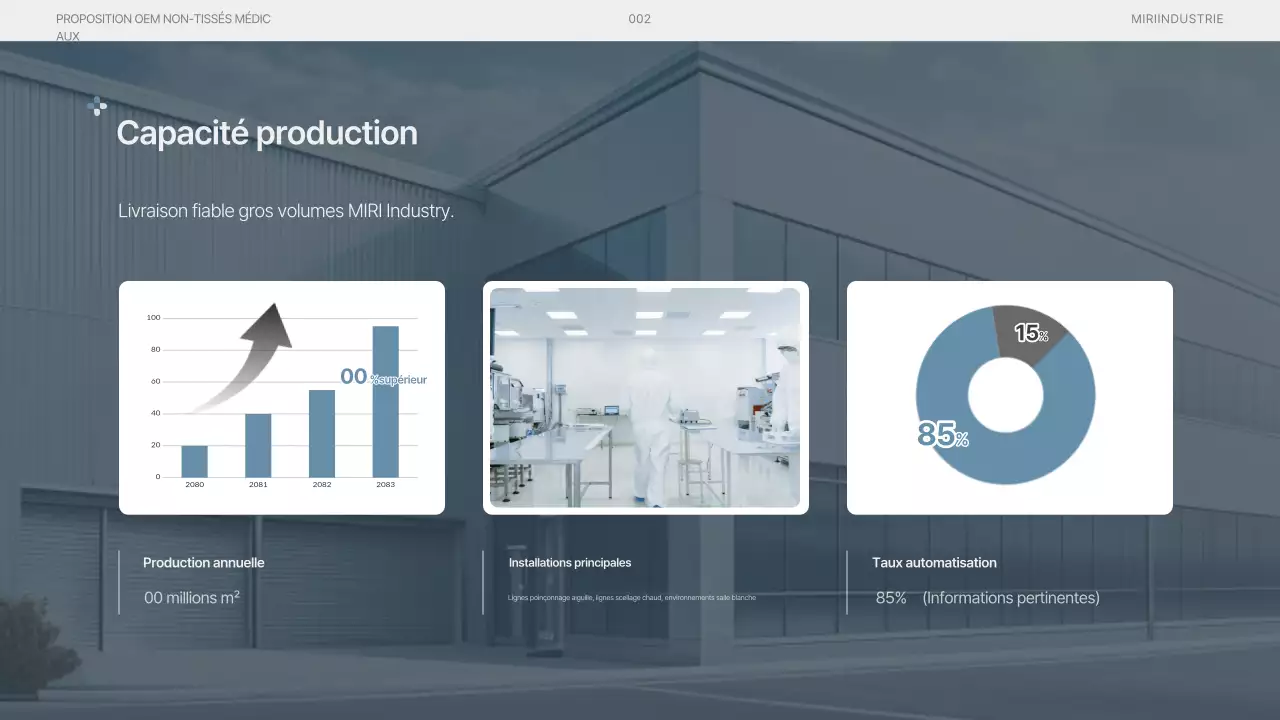Select the "Capacité production" title
The width and height of the screenshot is (1280, 720).
click(x=267, y=133)
